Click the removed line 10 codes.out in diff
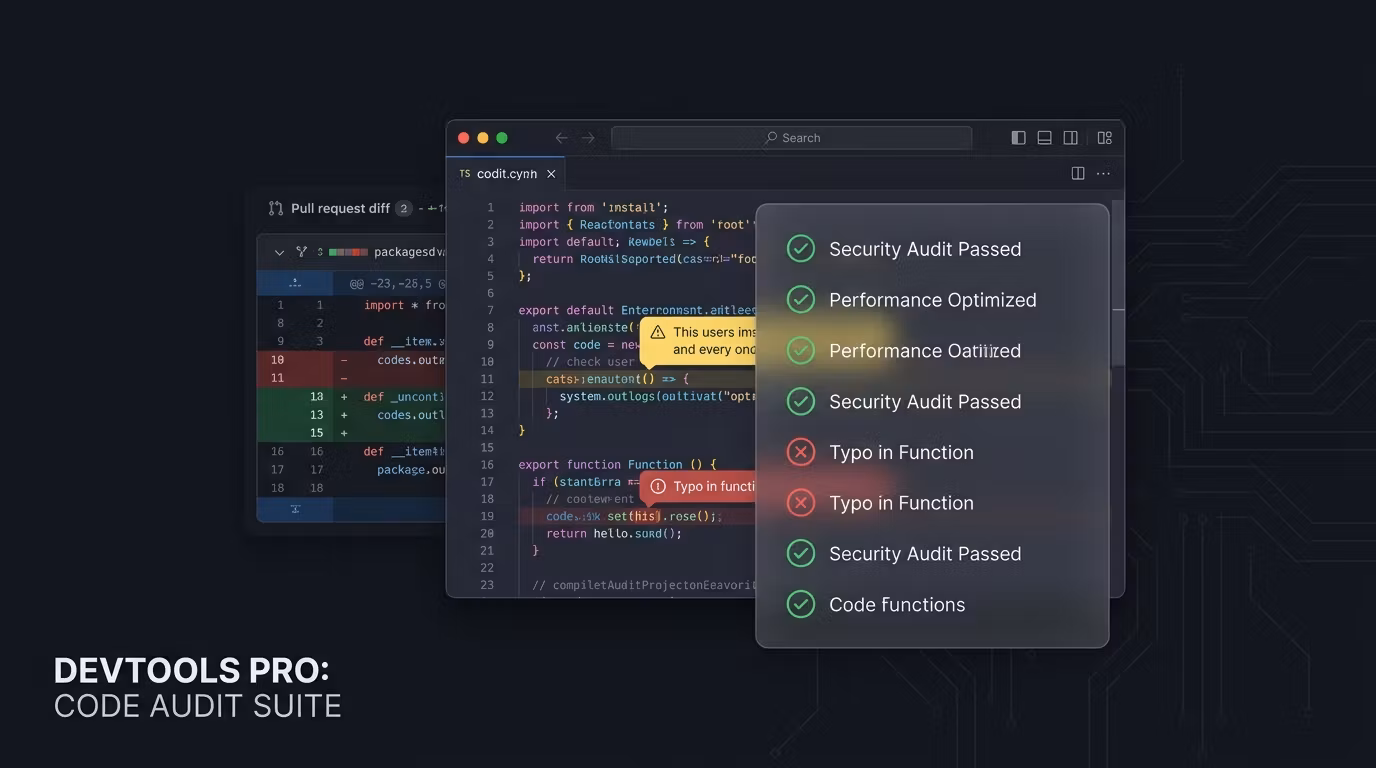This screenshot has height=768, width=1376. click(x=351, y=360)
